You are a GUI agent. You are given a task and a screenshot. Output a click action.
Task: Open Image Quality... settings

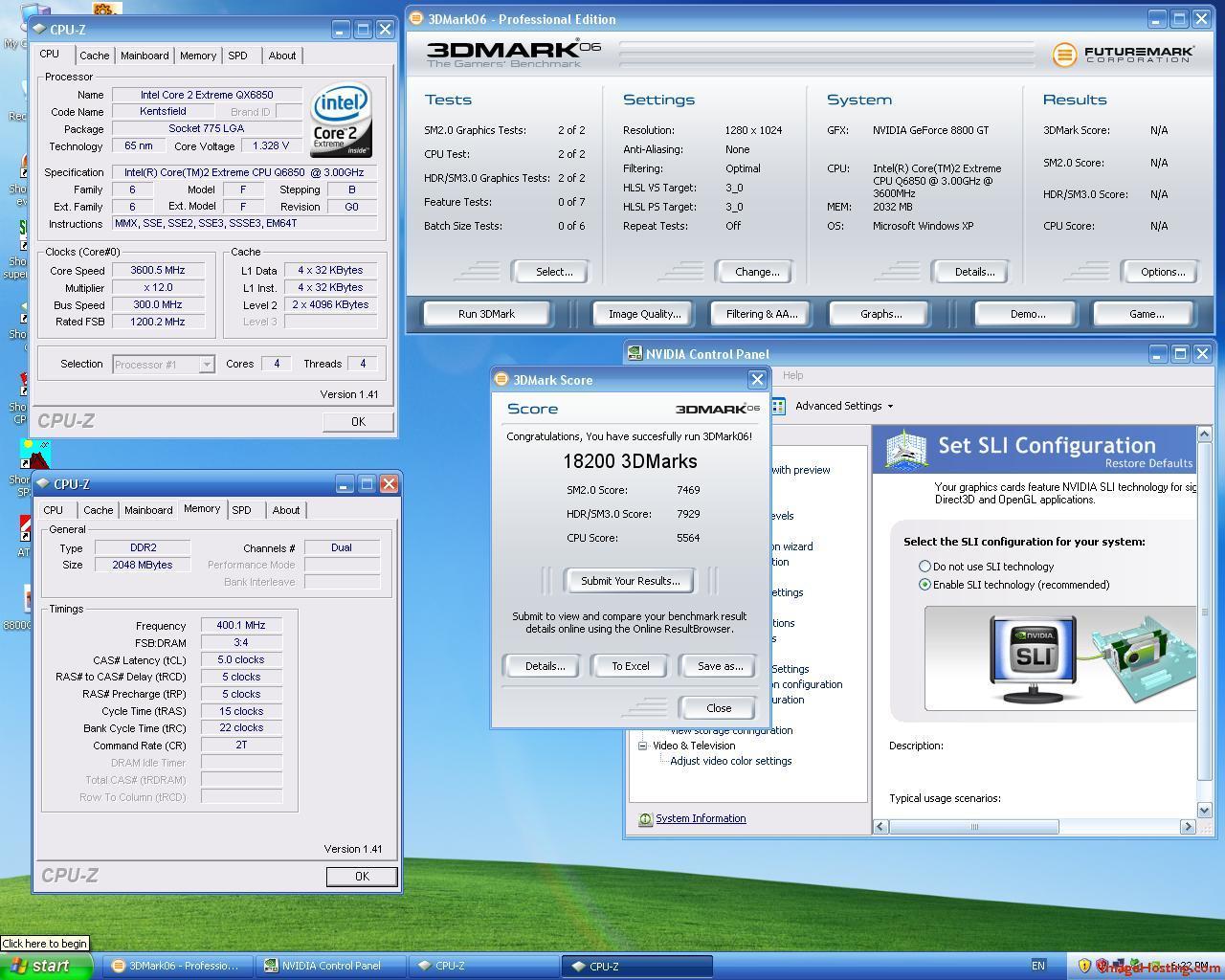(644, 314)
